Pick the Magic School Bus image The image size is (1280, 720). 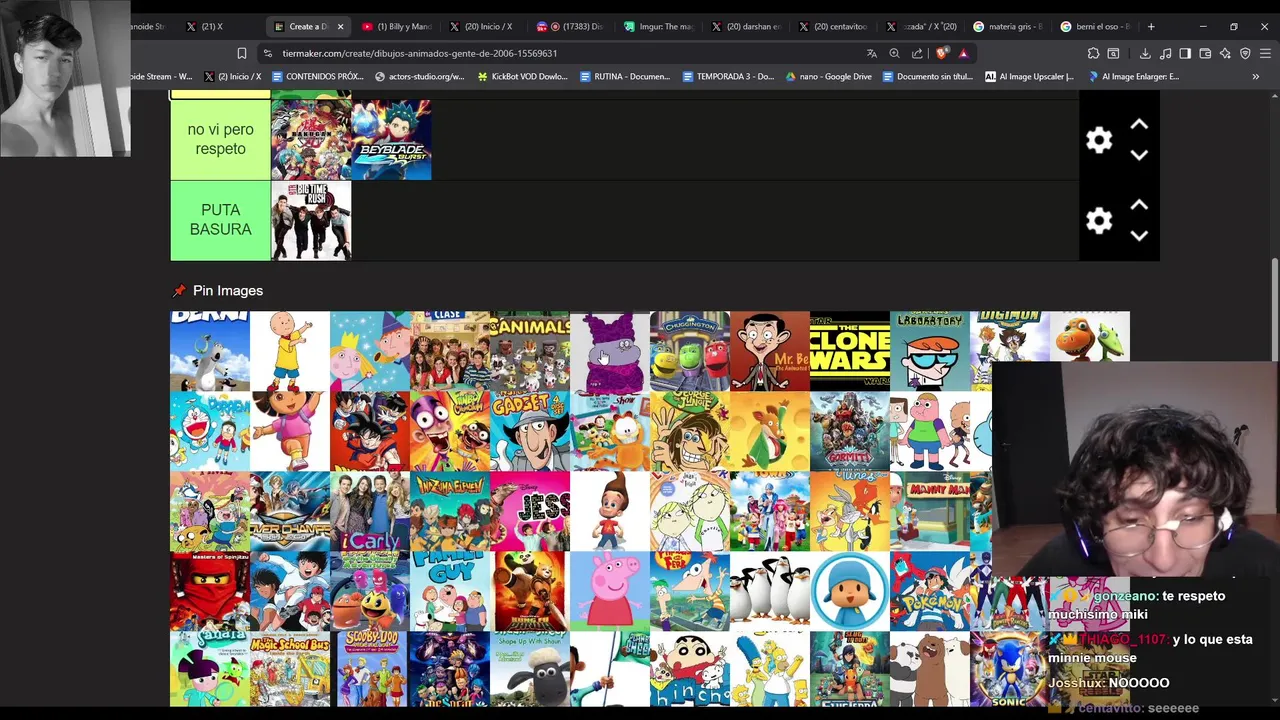[x=290, y=668]
